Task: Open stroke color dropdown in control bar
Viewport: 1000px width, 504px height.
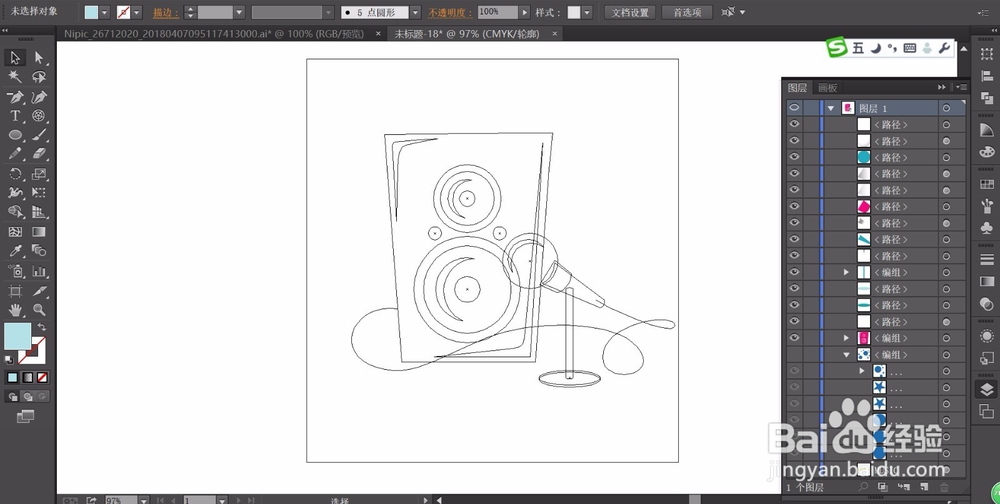Action: (136, 12)
